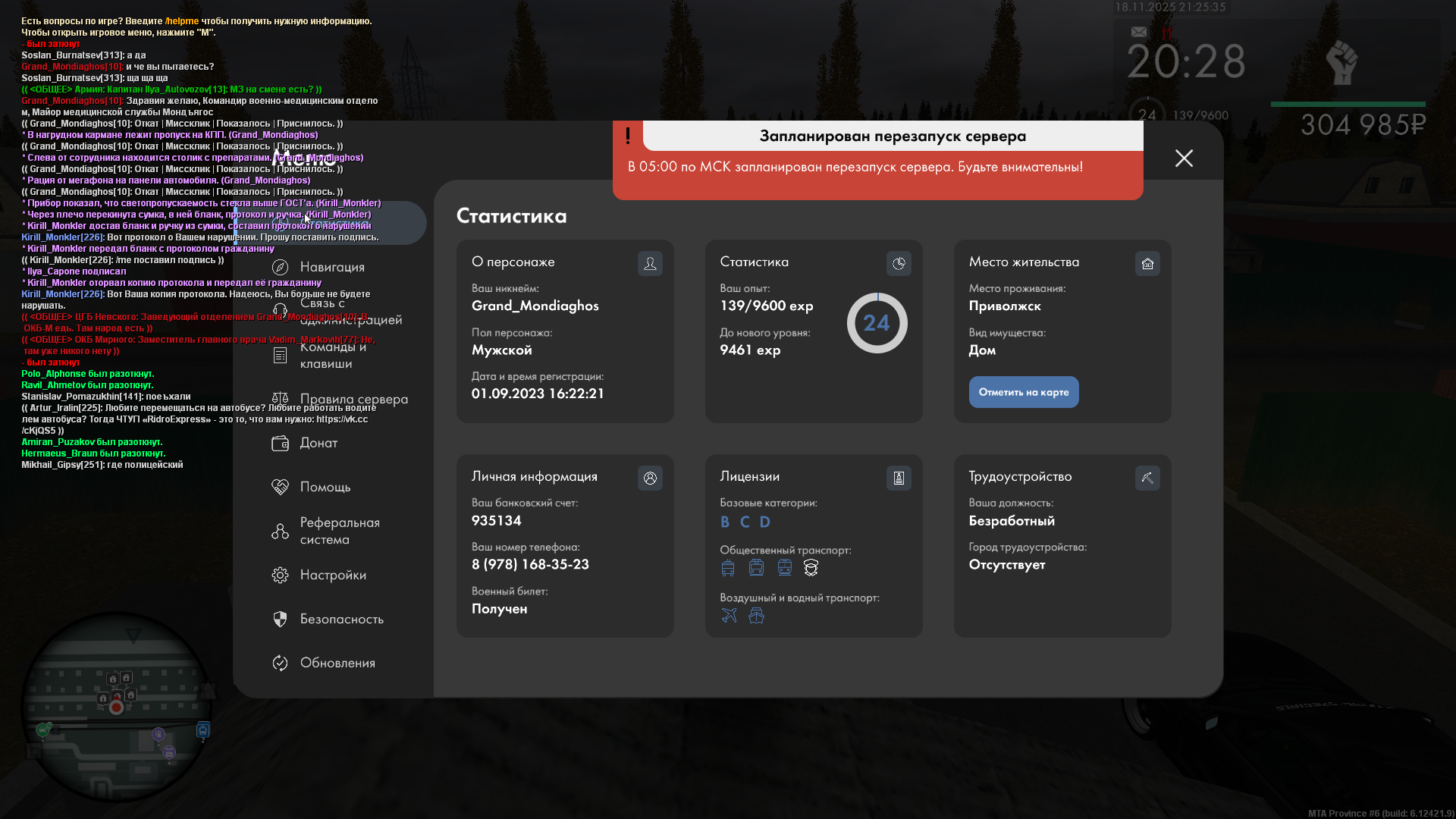Click the house icon in Место жительства card
This screenshot has width=1456, height=819.
(x=1147, y=264)
